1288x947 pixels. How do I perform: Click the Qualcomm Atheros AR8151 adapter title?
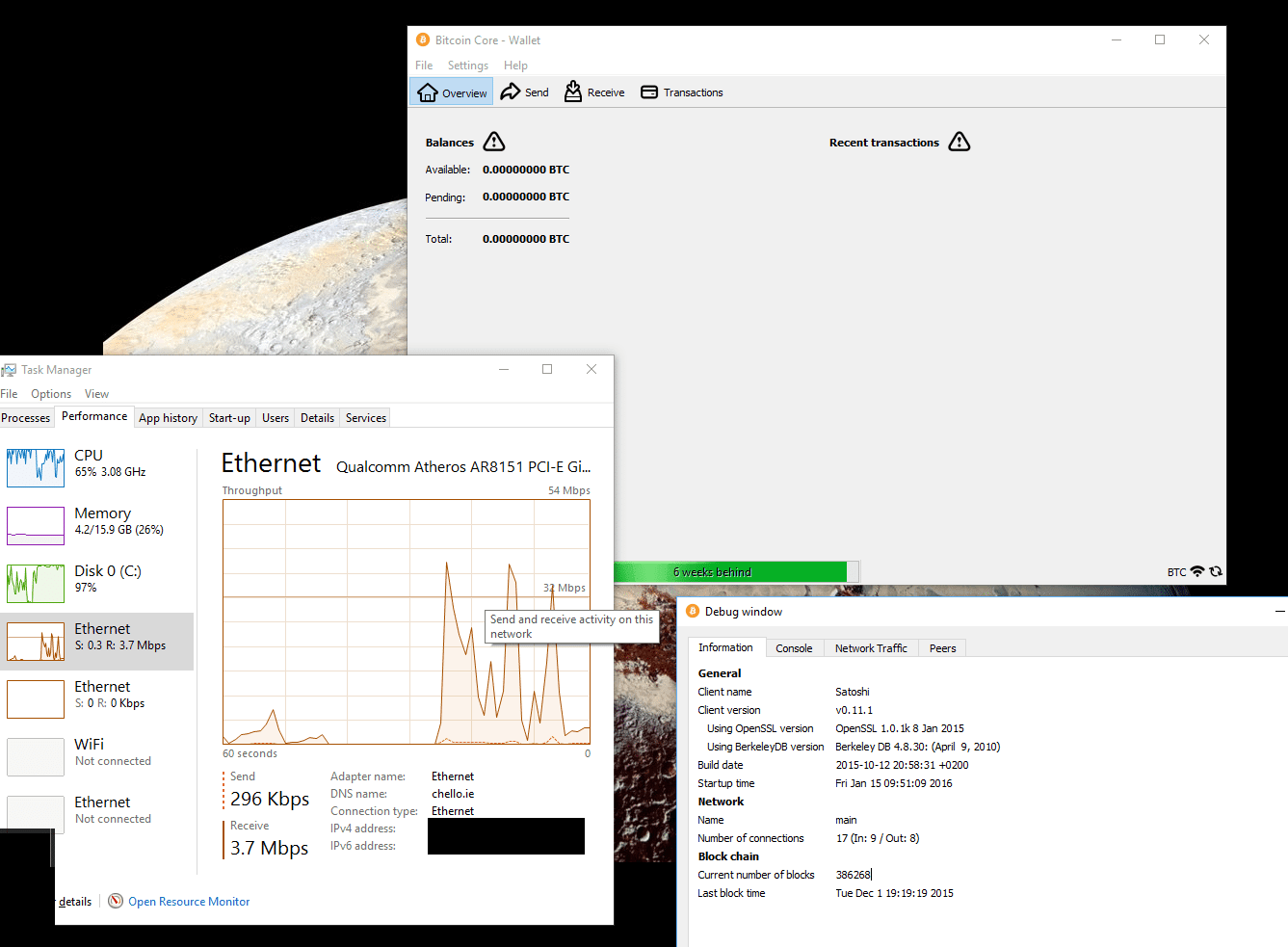(x=463, y=466)
